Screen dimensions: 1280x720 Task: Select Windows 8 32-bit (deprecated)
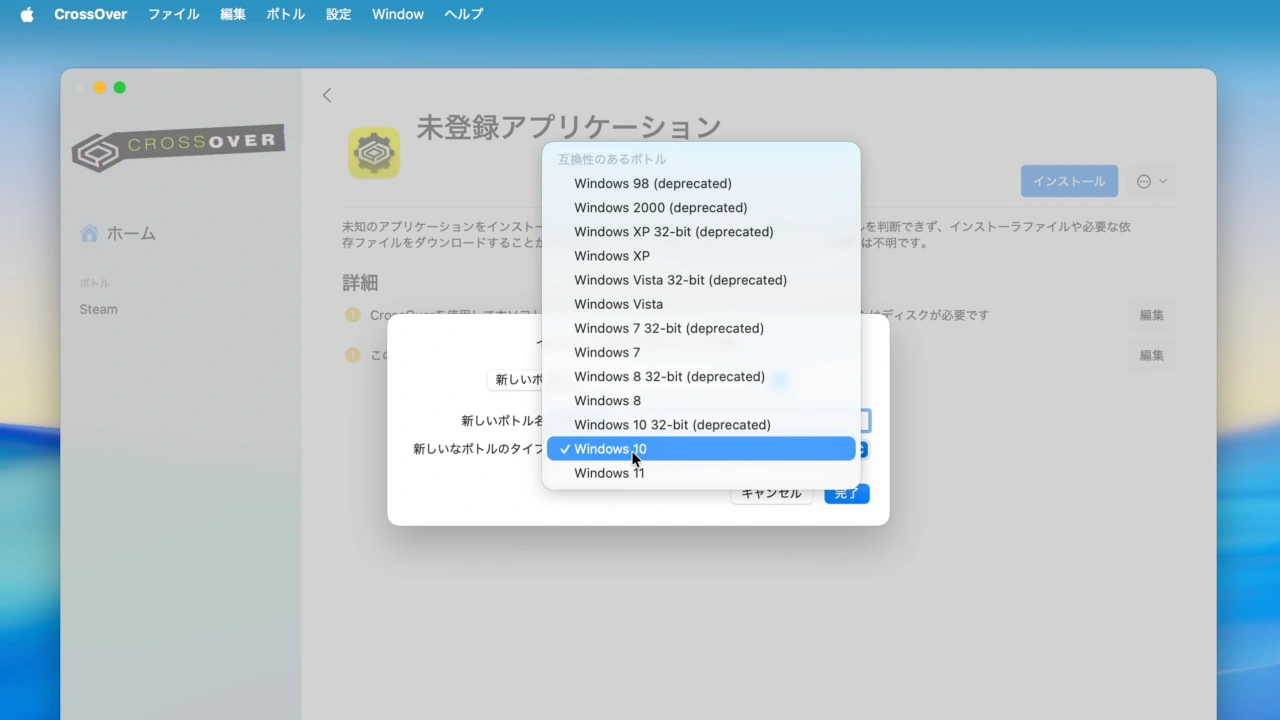701,377
